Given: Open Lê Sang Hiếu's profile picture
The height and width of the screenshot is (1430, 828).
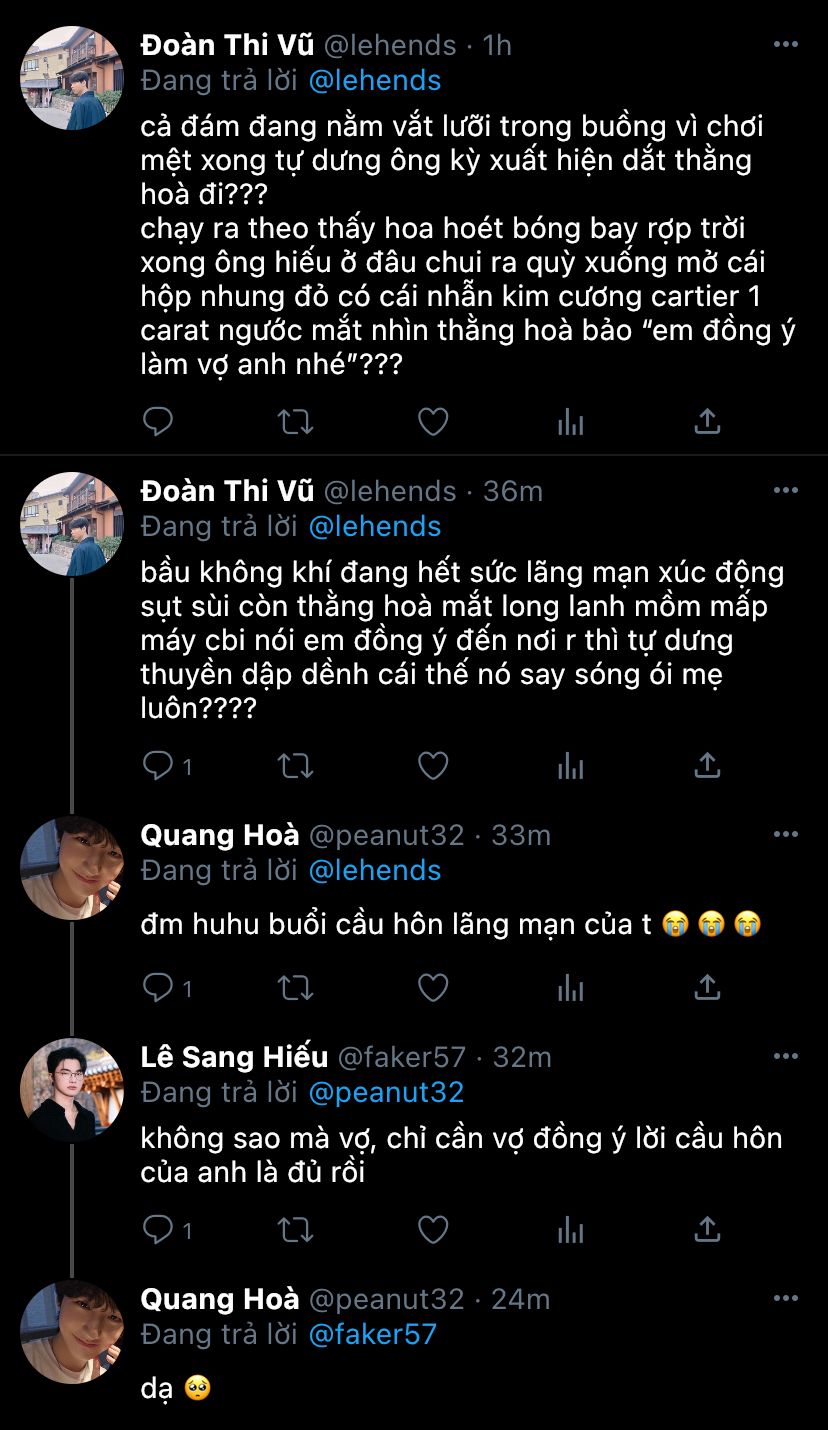Looking at the screenshot, I should [72, 1090].
